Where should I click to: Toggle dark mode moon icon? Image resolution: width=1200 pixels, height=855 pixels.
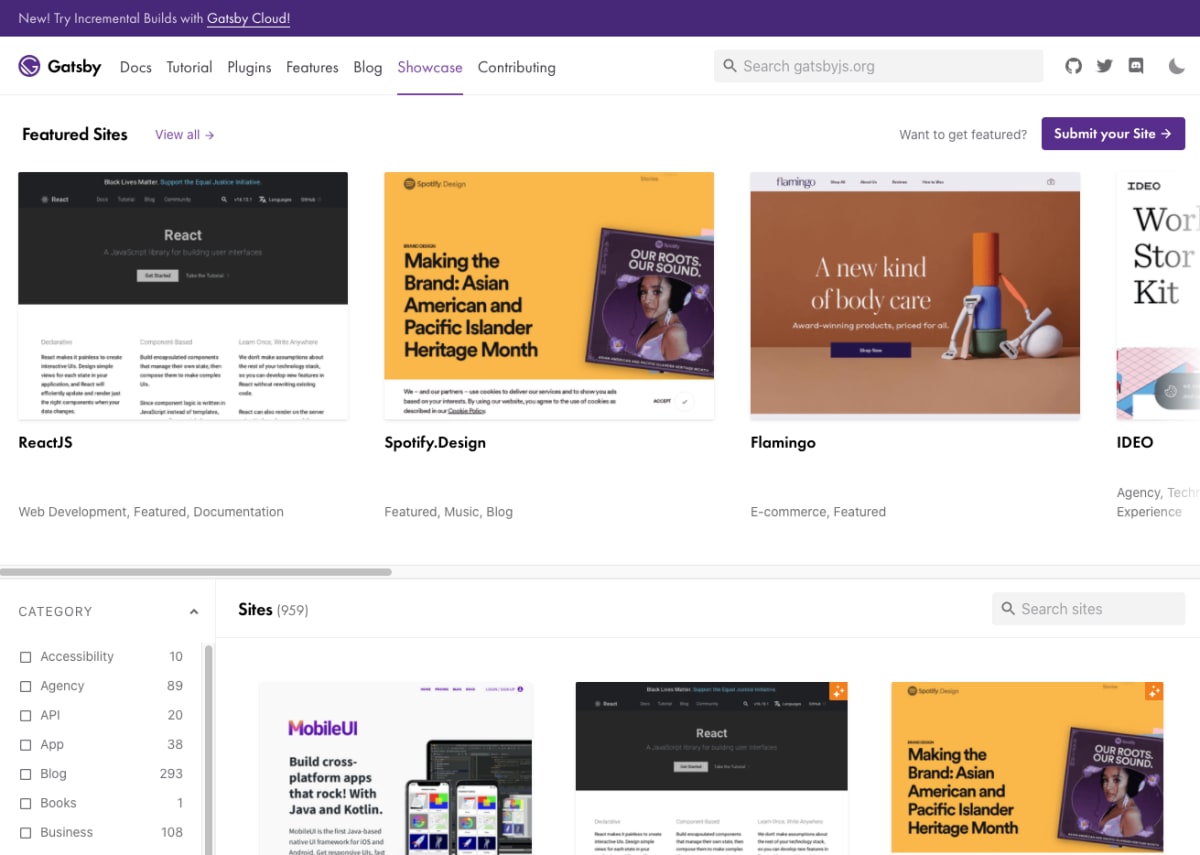tap(1177, 66)
